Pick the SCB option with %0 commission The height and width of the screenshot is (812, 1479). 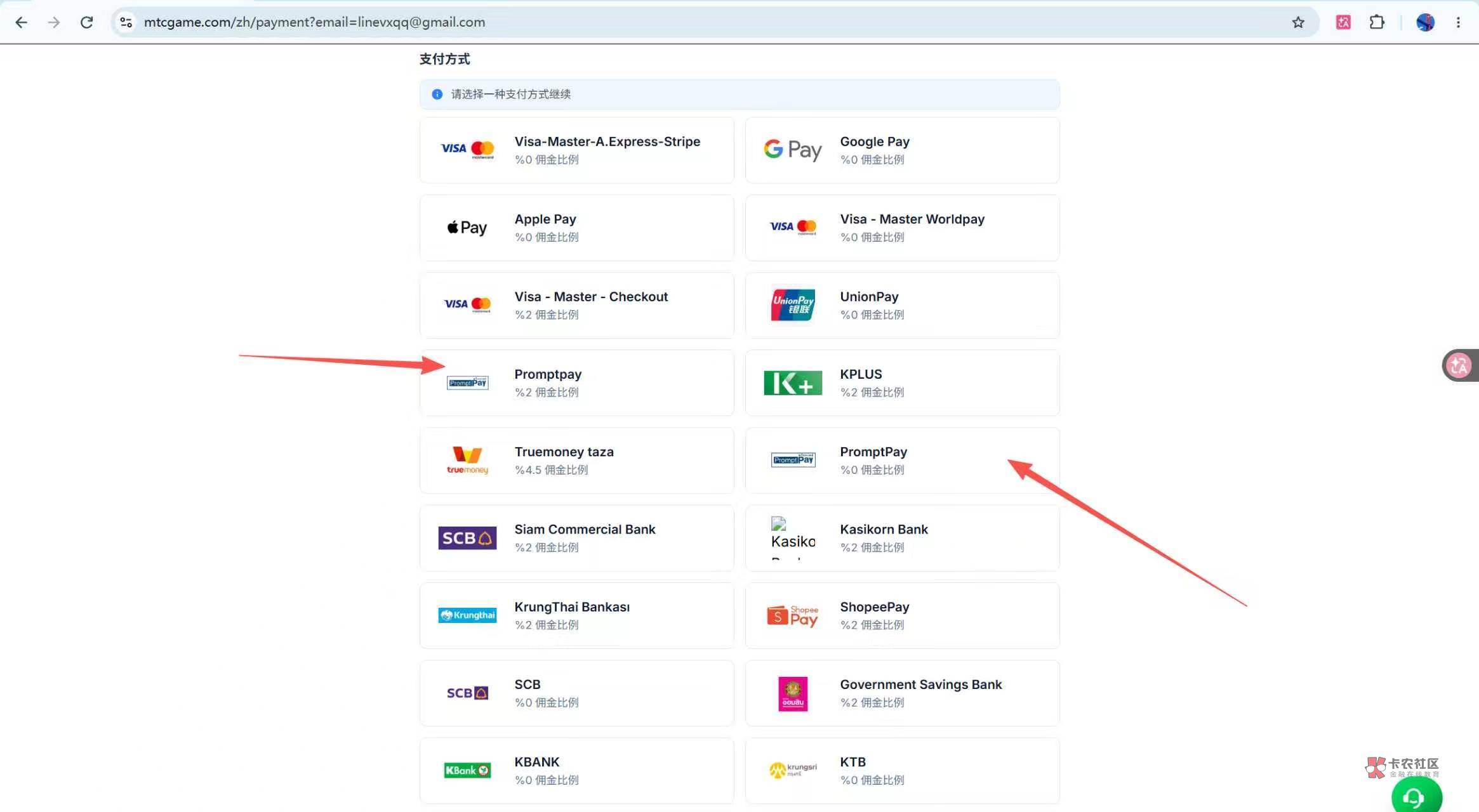pyautogui.click(x=576, y=693)
